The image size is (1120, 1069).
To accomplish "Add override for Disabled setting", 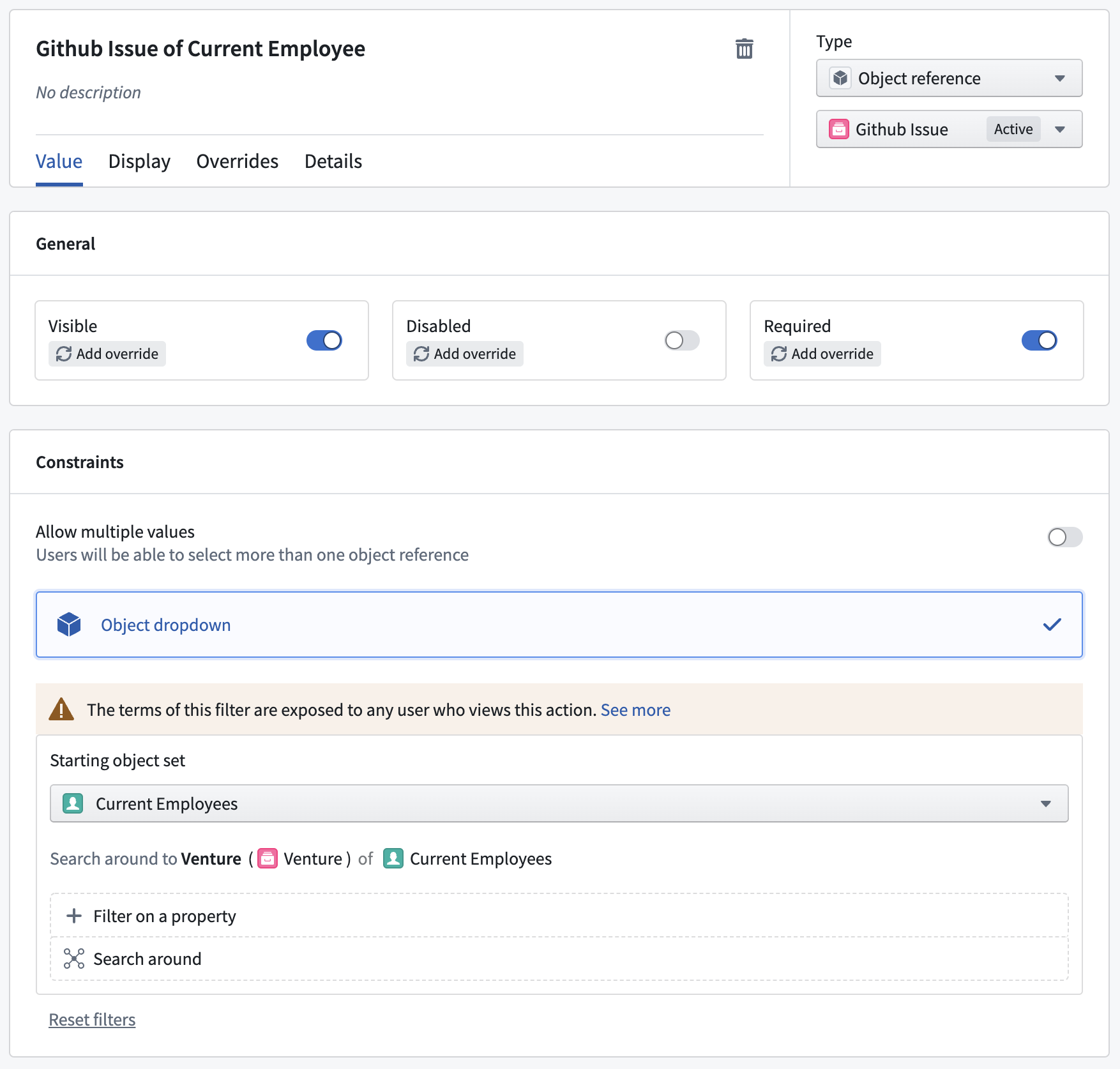I will pyautogui.click(x=465, y=354).
